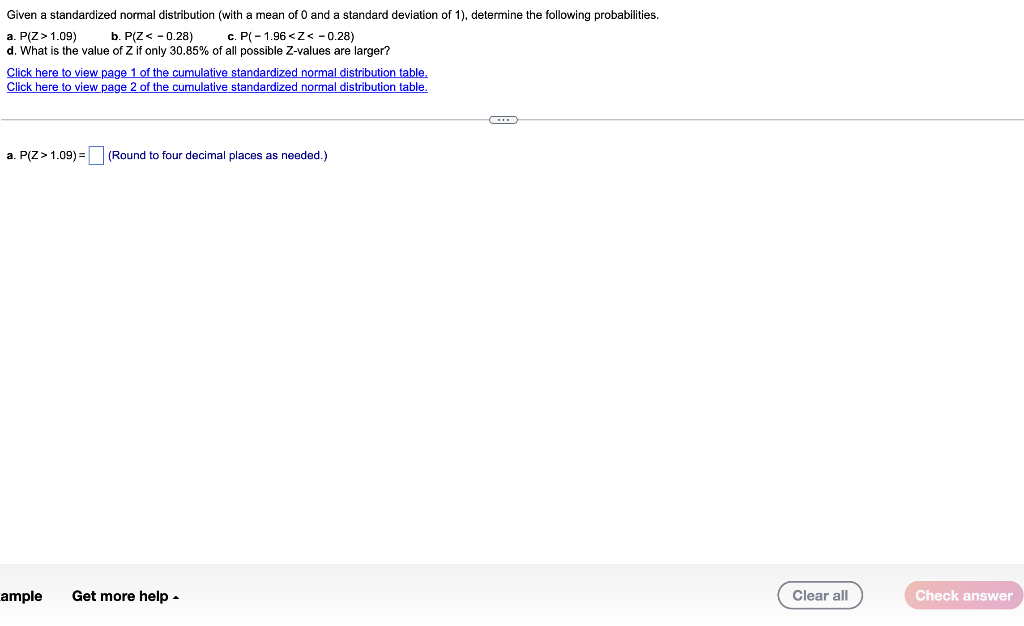The width and height of the screenshot is (1024, 626).
Task: Click the caret arrow beside Get more help
Action: click(176, 597)
